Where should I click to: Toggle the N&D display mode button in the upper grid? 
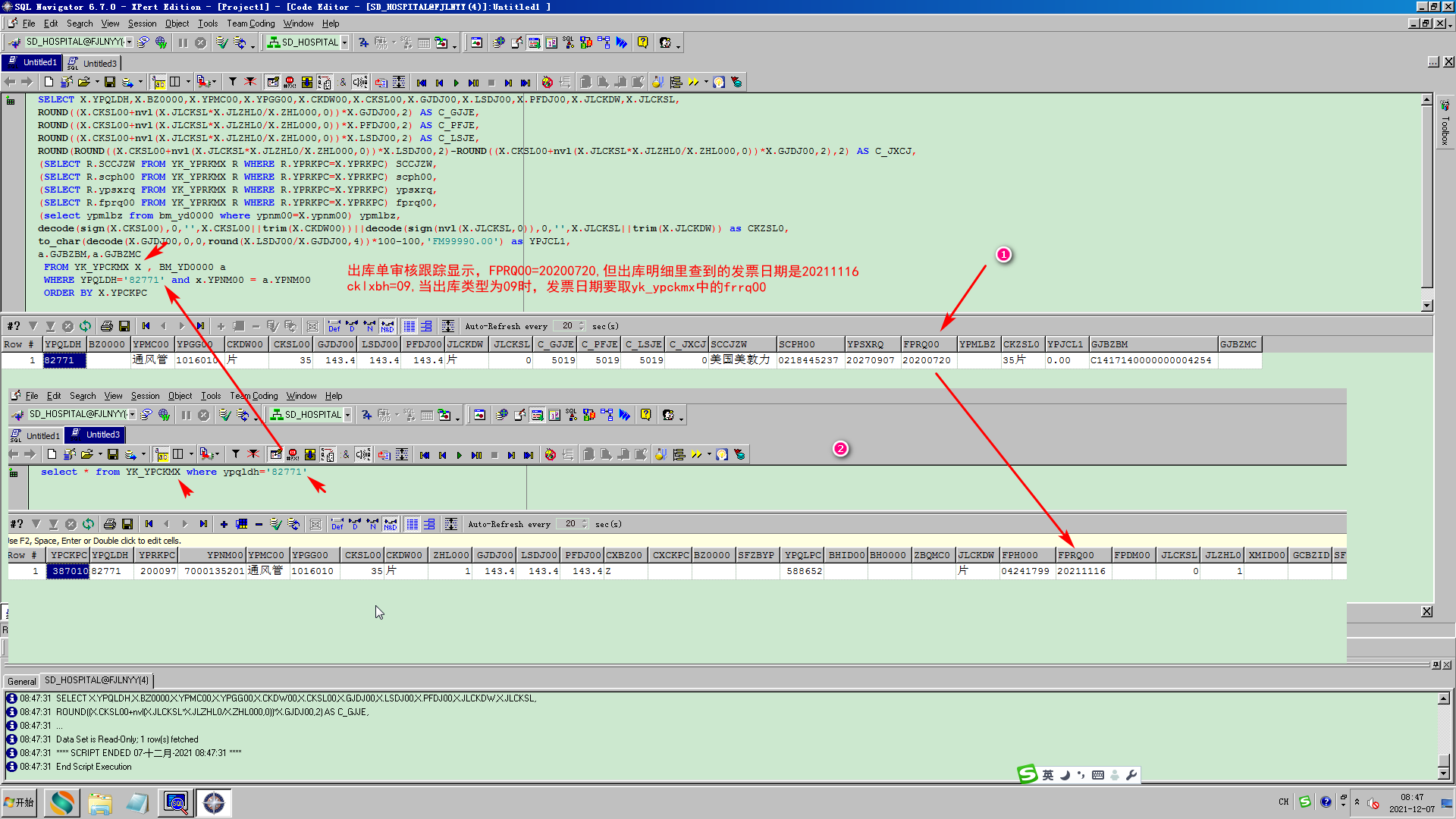[388, 326]
